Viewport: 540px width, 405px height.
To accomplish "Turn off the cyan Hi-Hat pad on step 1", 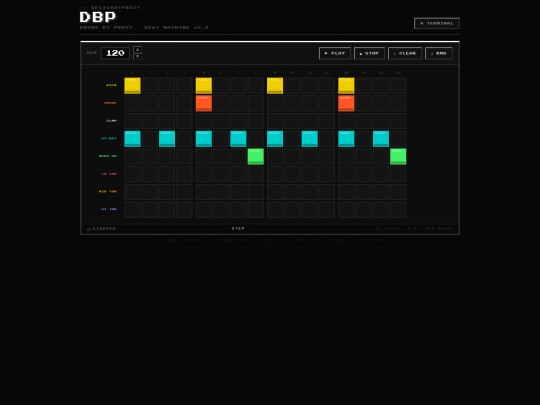I will click(133, 139).
